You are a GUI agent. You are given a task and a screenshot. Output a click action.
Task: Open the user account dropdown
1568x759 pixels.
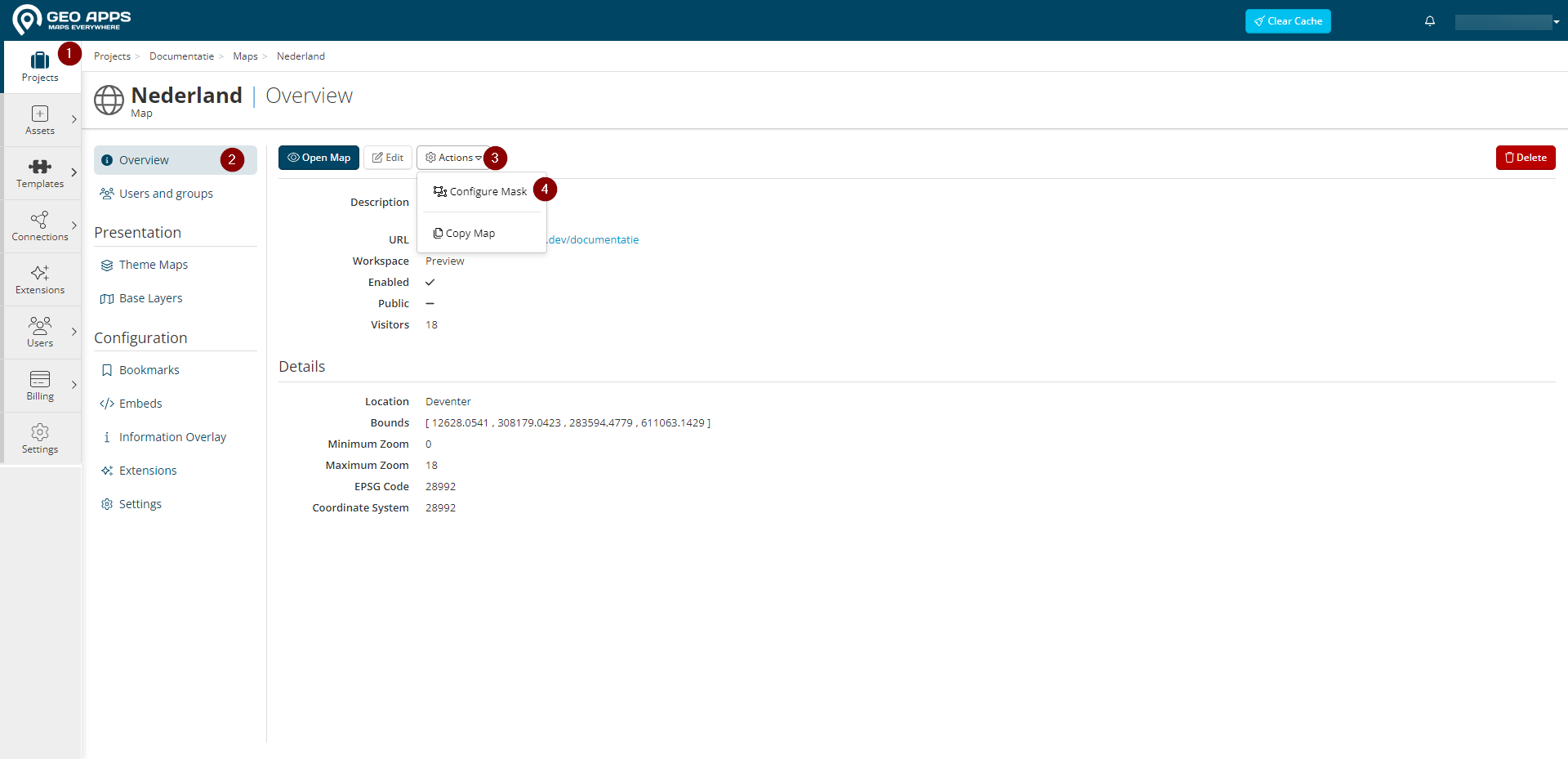pos(1507,22)
